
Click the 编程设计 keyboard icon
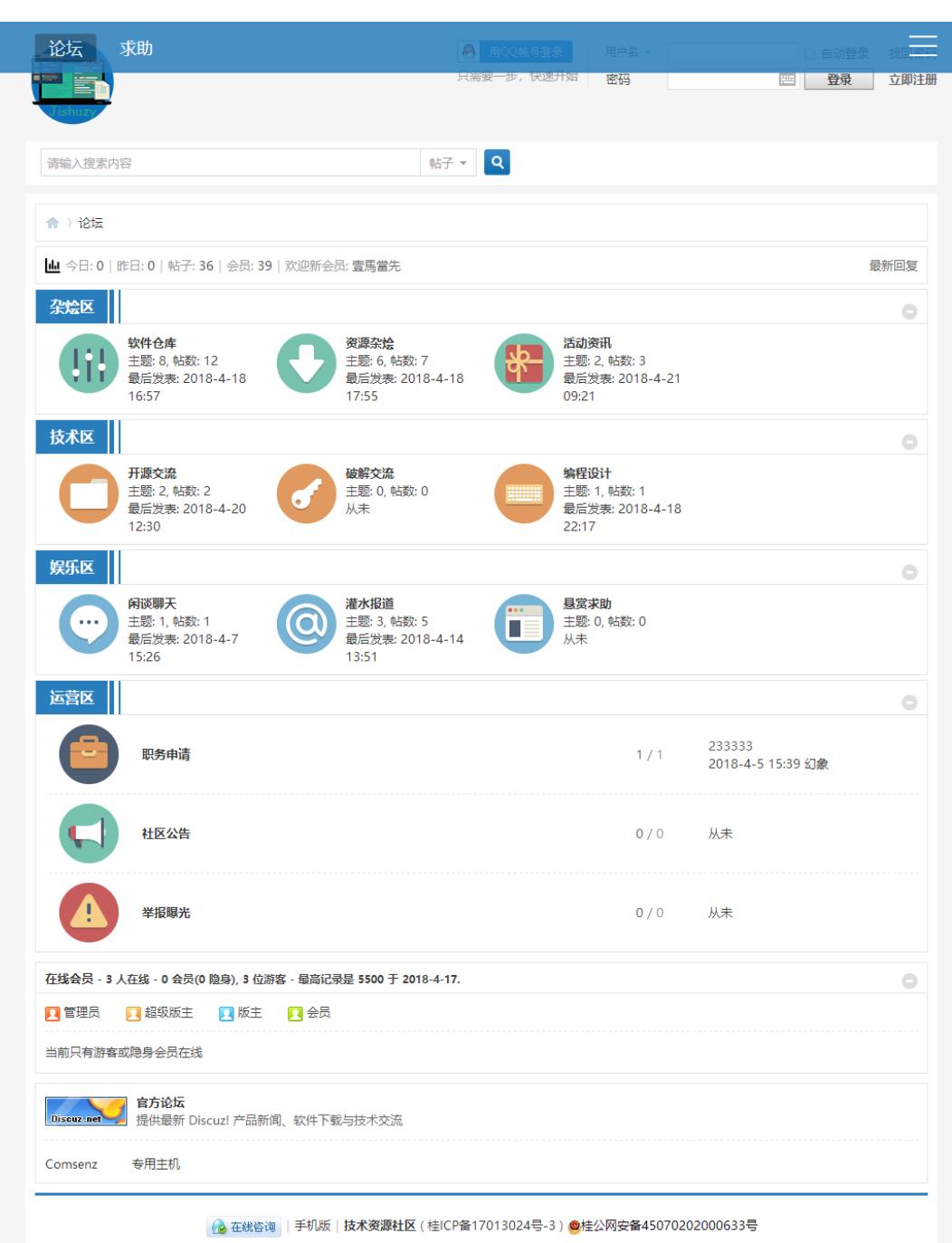521,493
